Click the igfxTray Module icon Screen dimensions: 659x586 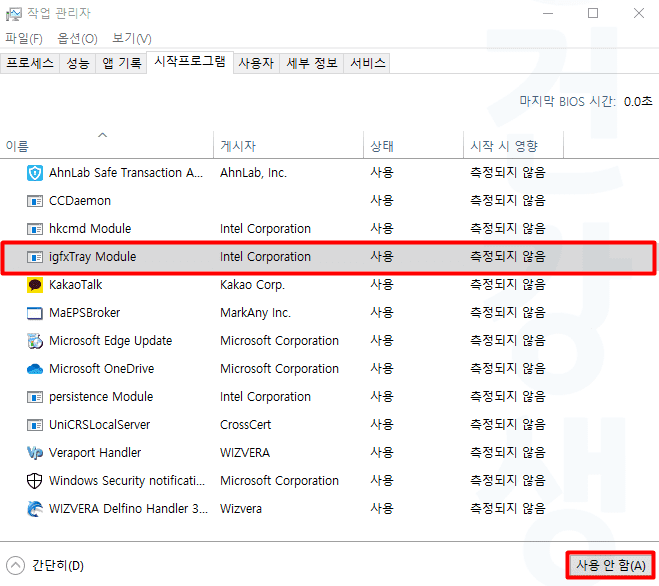coord(35,257)
